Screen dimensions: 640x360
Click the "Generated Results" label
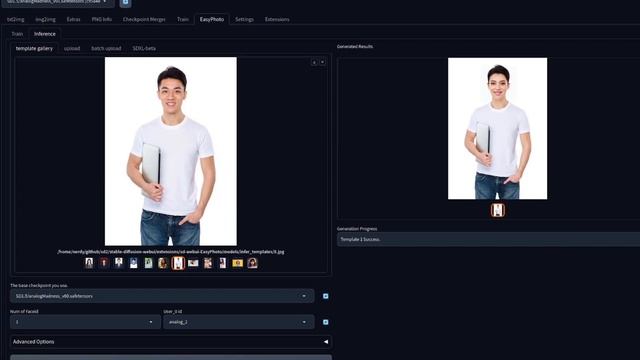355,47
